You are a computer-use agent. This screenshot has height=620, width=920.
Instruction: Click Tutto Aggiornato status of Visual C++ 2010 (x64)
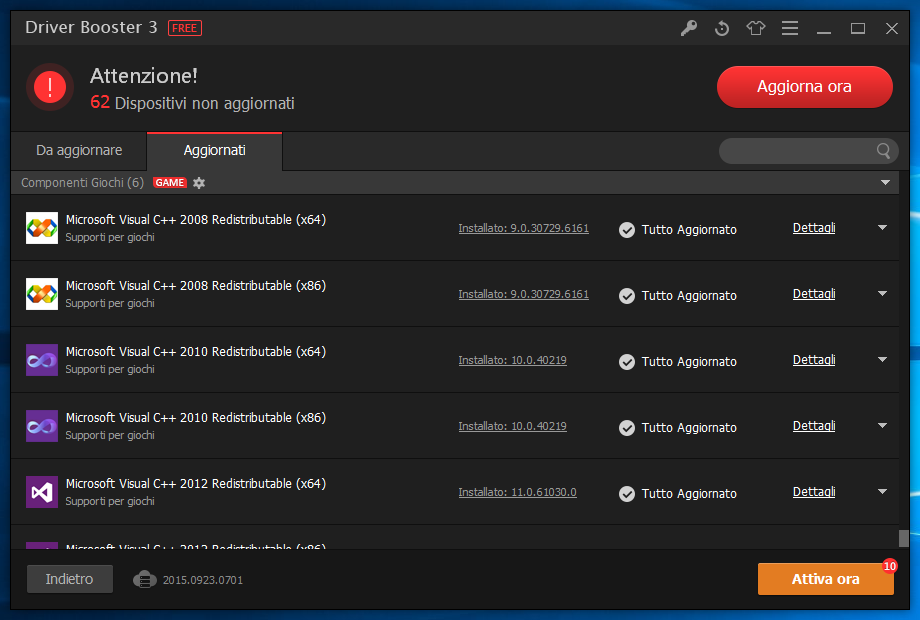tap(689, 362)
